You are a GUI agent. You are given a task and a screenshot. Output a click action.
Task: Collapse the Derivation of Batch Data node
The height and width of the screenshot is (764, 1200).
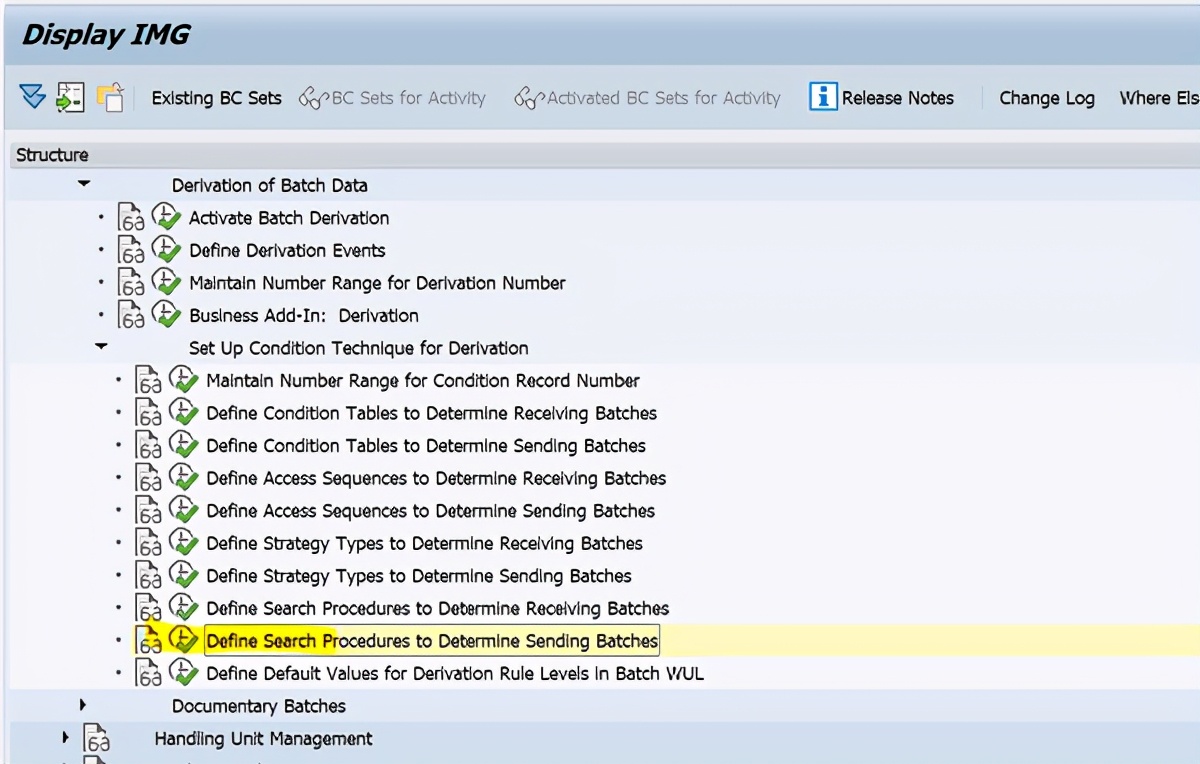coord(84,183)
